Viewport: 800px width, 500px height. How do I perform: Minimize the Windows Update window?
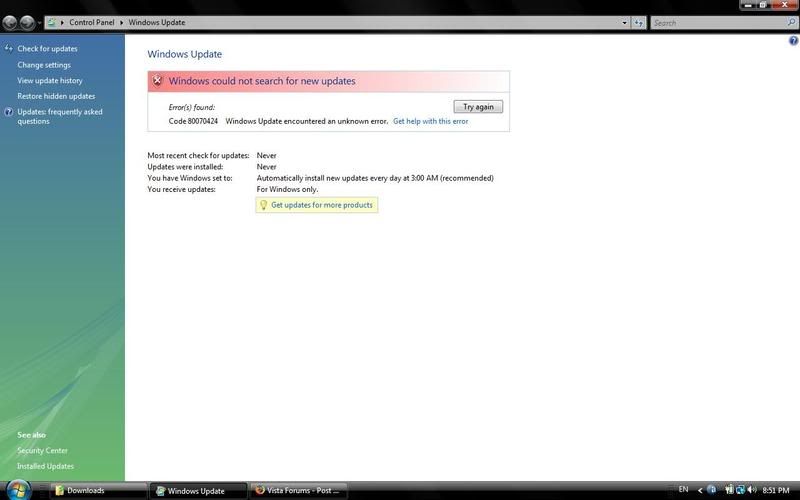click(748, 5)
